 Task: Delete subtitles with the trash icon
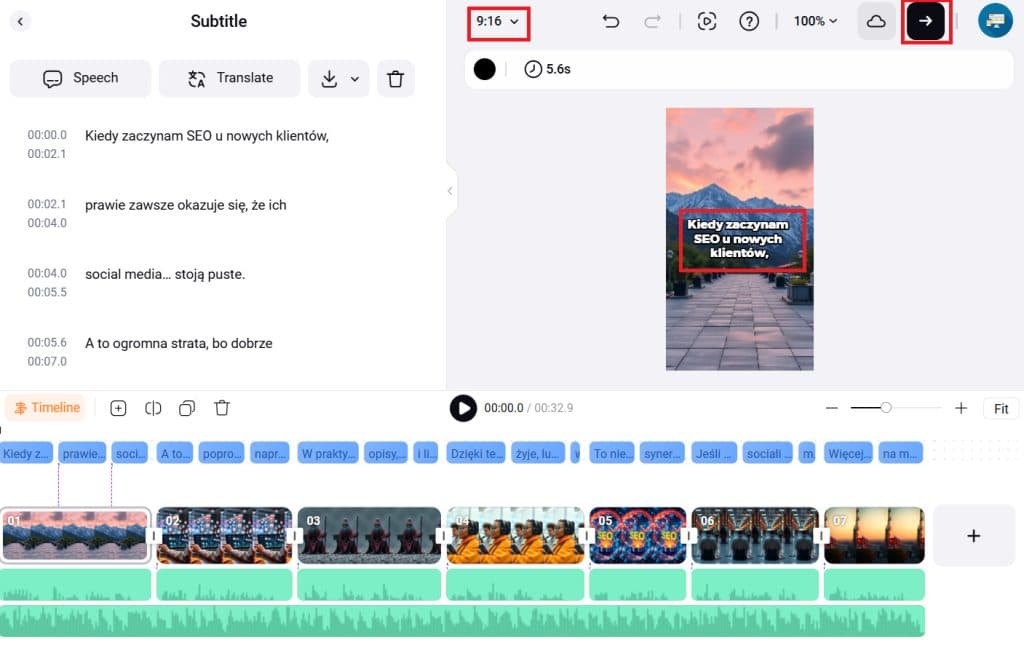coord(395,78)
